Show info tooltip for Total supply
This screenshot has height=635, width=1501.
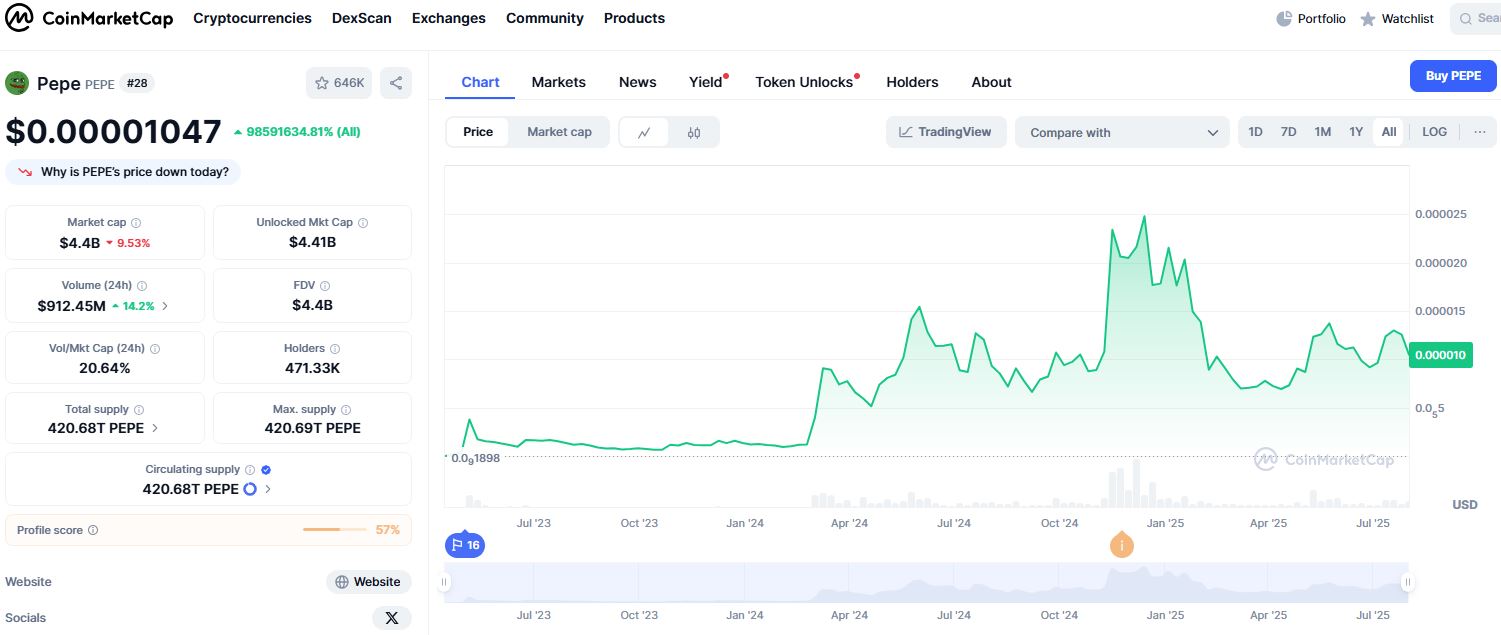(x=139, y=410)
